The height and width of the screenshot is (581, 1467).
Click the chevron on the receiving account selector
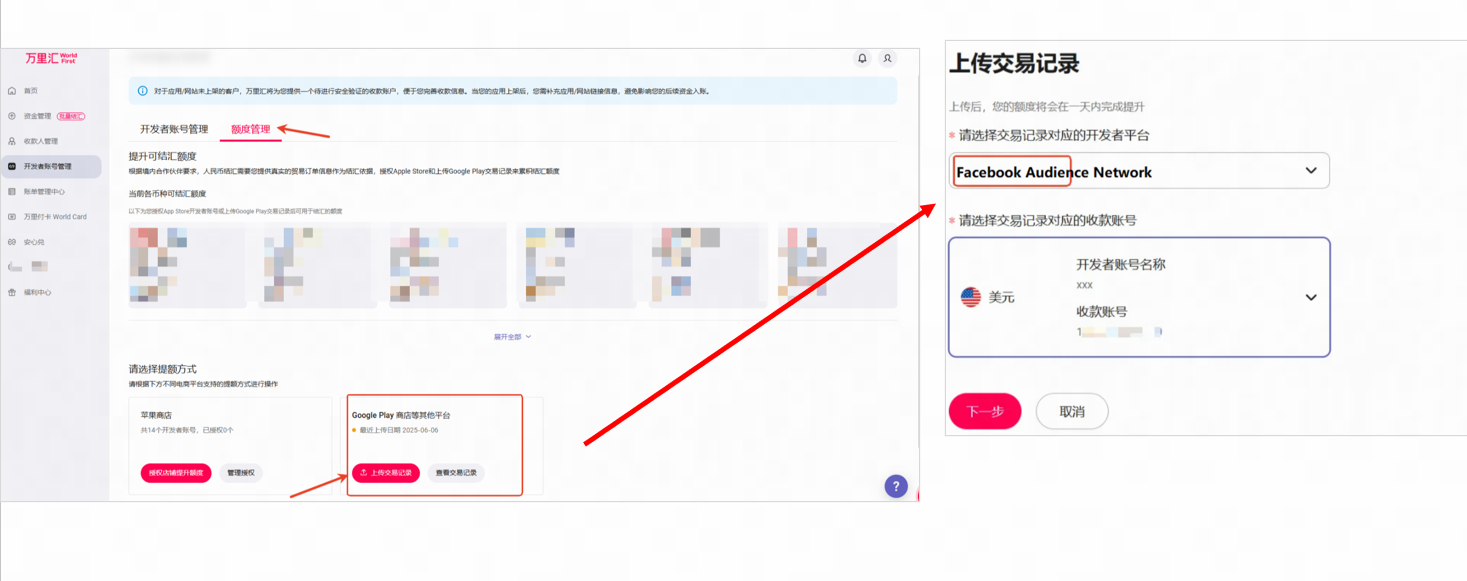(1311, 298)
